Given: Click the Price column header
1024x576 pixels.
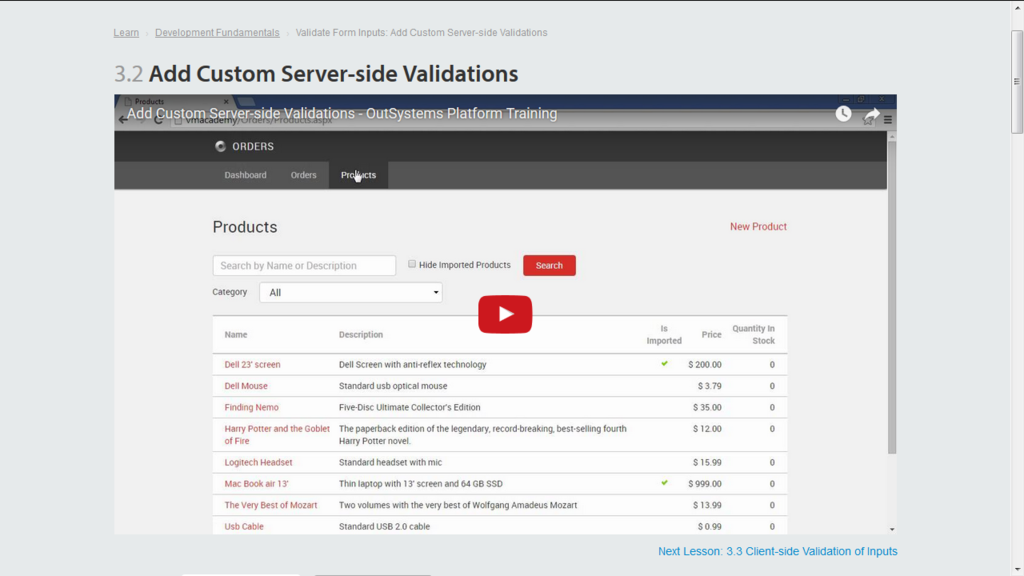Looking at the screenshot, I should click(711, 334).
